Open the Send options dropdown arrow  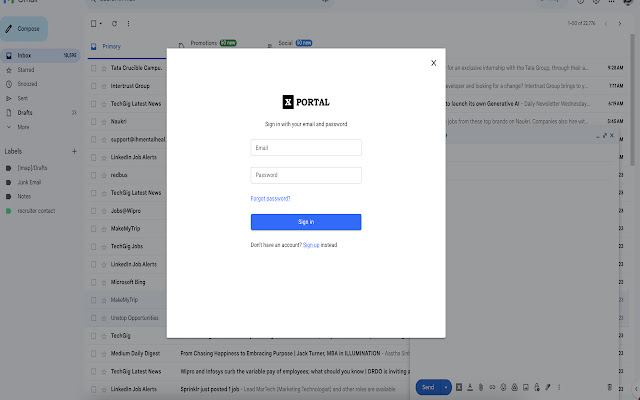click(x=446, y=387)
